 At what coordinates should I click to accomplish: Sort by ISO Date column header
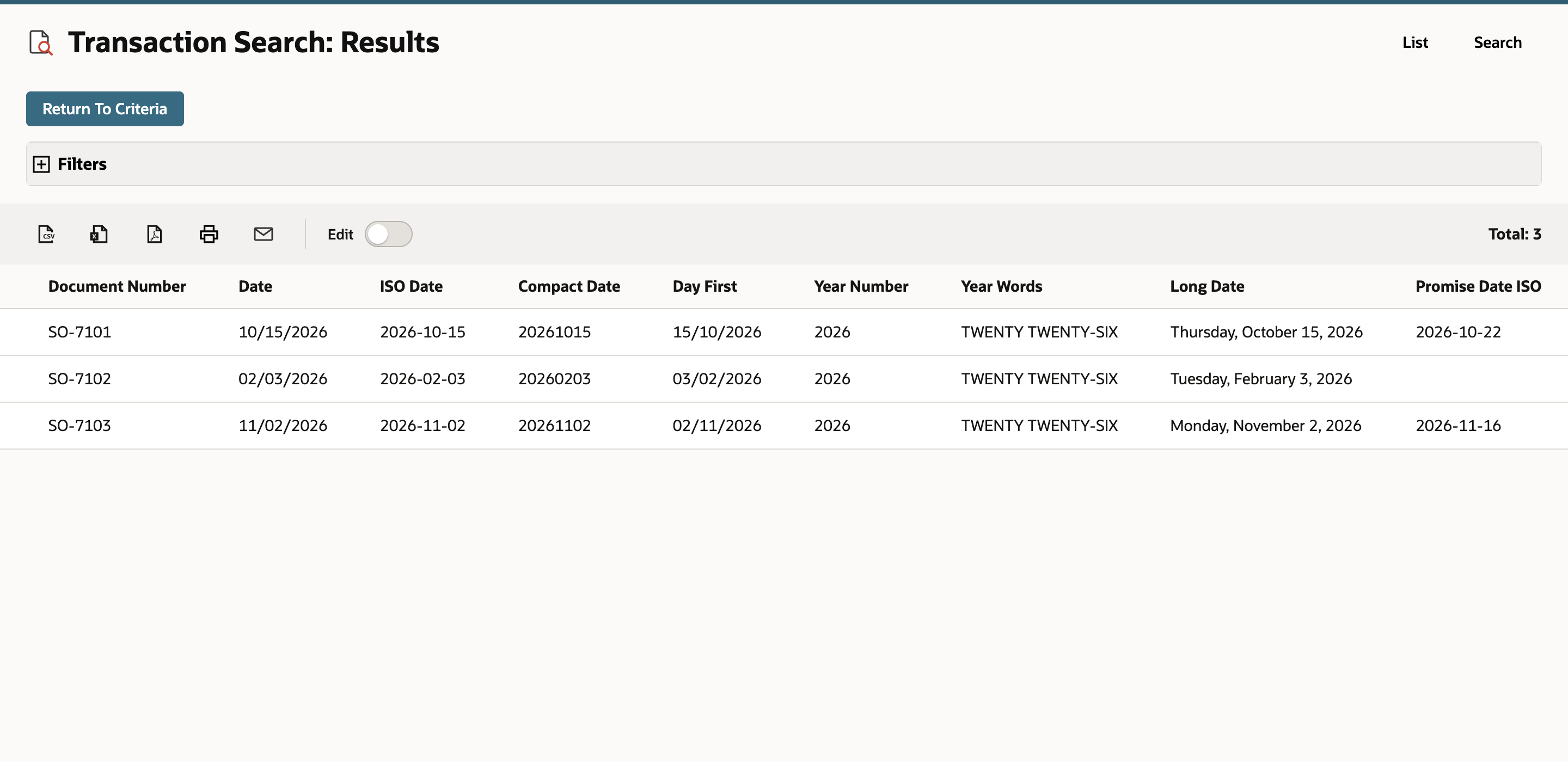(x=411, y=286)
